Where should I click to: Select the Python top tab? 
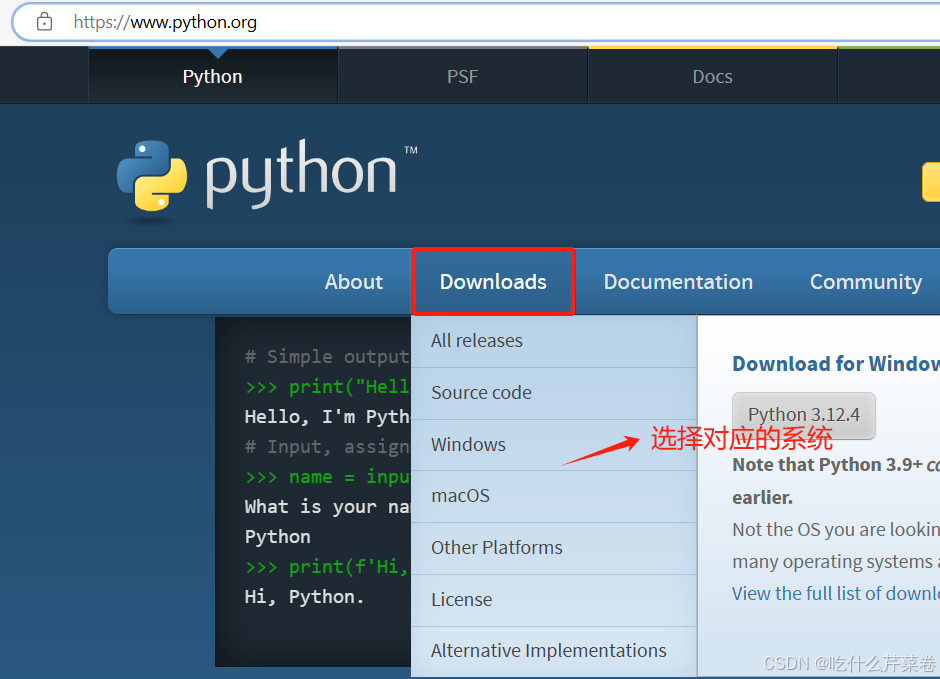tap(213, 76)
